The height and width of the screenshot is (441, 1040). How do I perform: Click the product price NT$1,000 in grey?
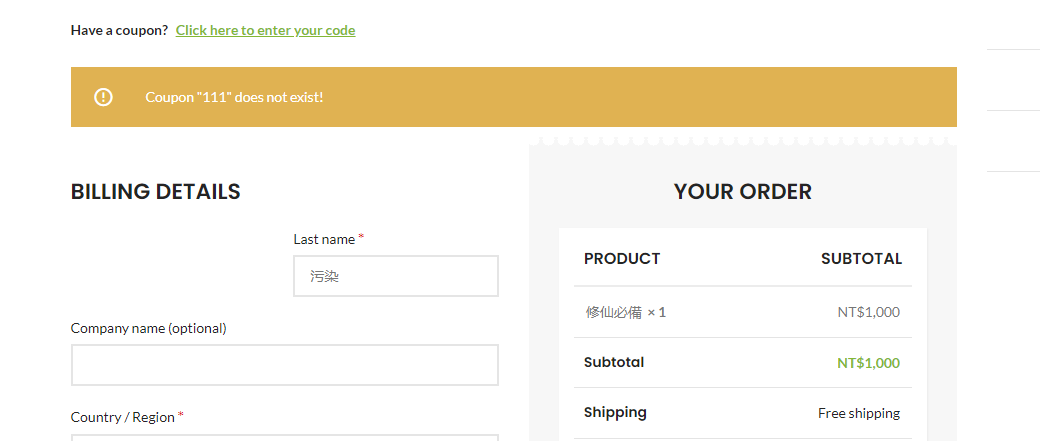tap(868, 312)
